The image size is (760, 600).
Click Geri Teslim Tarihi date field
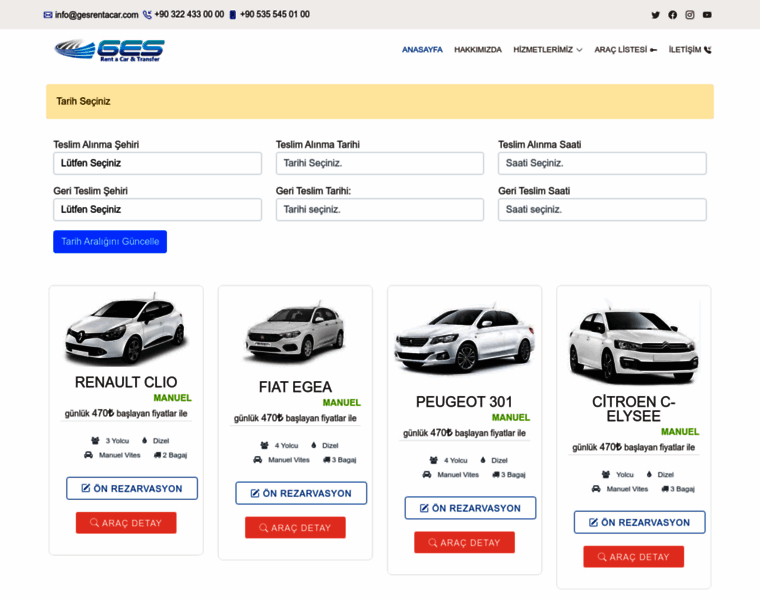coord(380,210)
